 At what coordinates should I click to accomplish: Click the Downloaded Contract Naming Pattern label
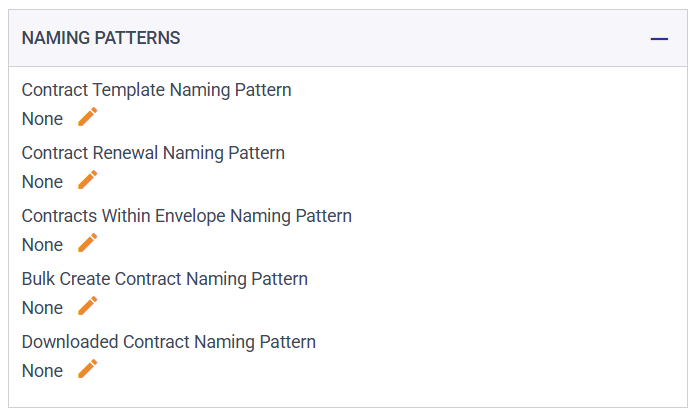click(x=168, y=342)
